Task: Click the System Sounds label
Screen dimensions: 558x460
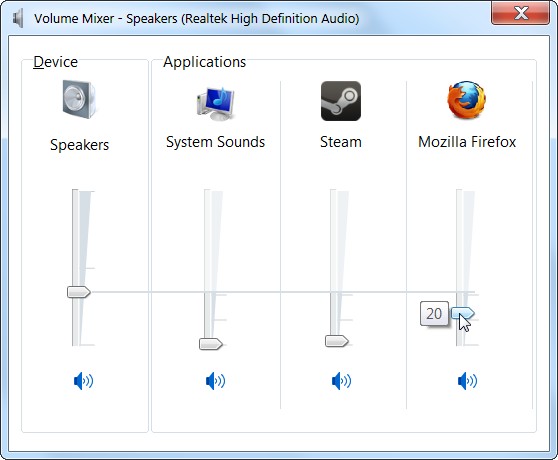Action: point(216,142)
